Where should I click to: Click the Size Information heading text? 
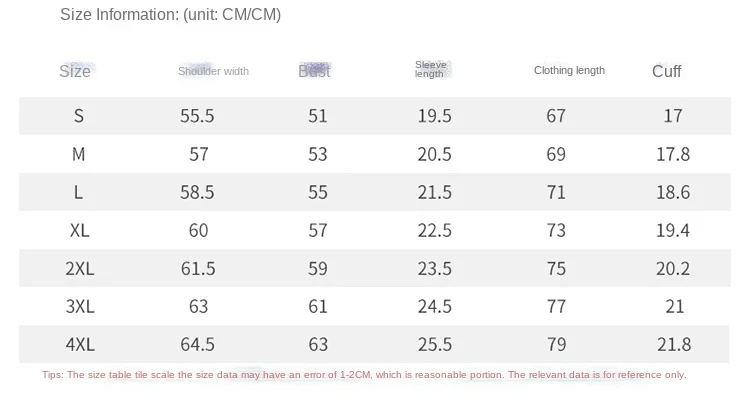point(170,15)
